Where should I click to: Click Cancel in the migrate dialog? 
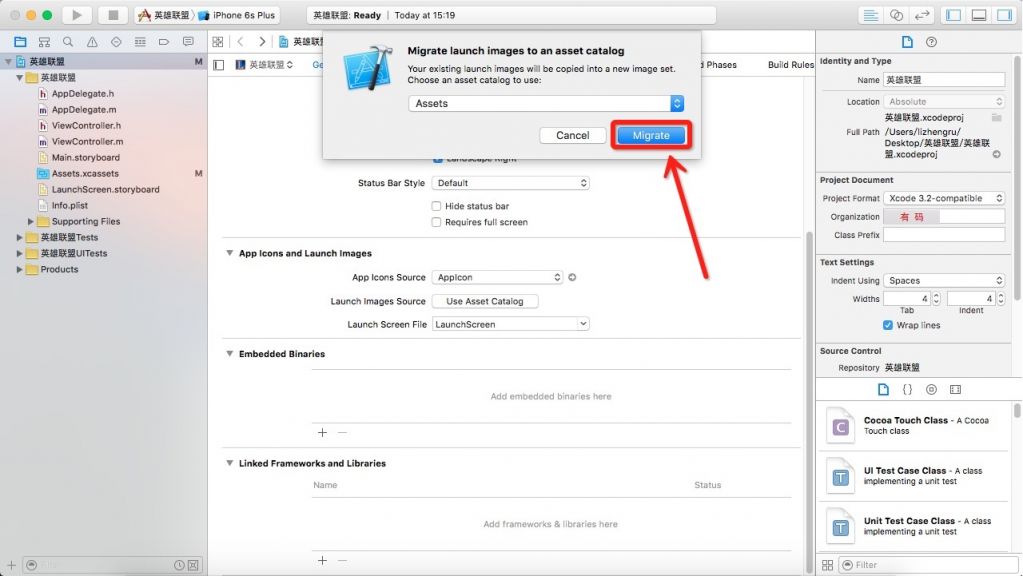tap(572, 135)
